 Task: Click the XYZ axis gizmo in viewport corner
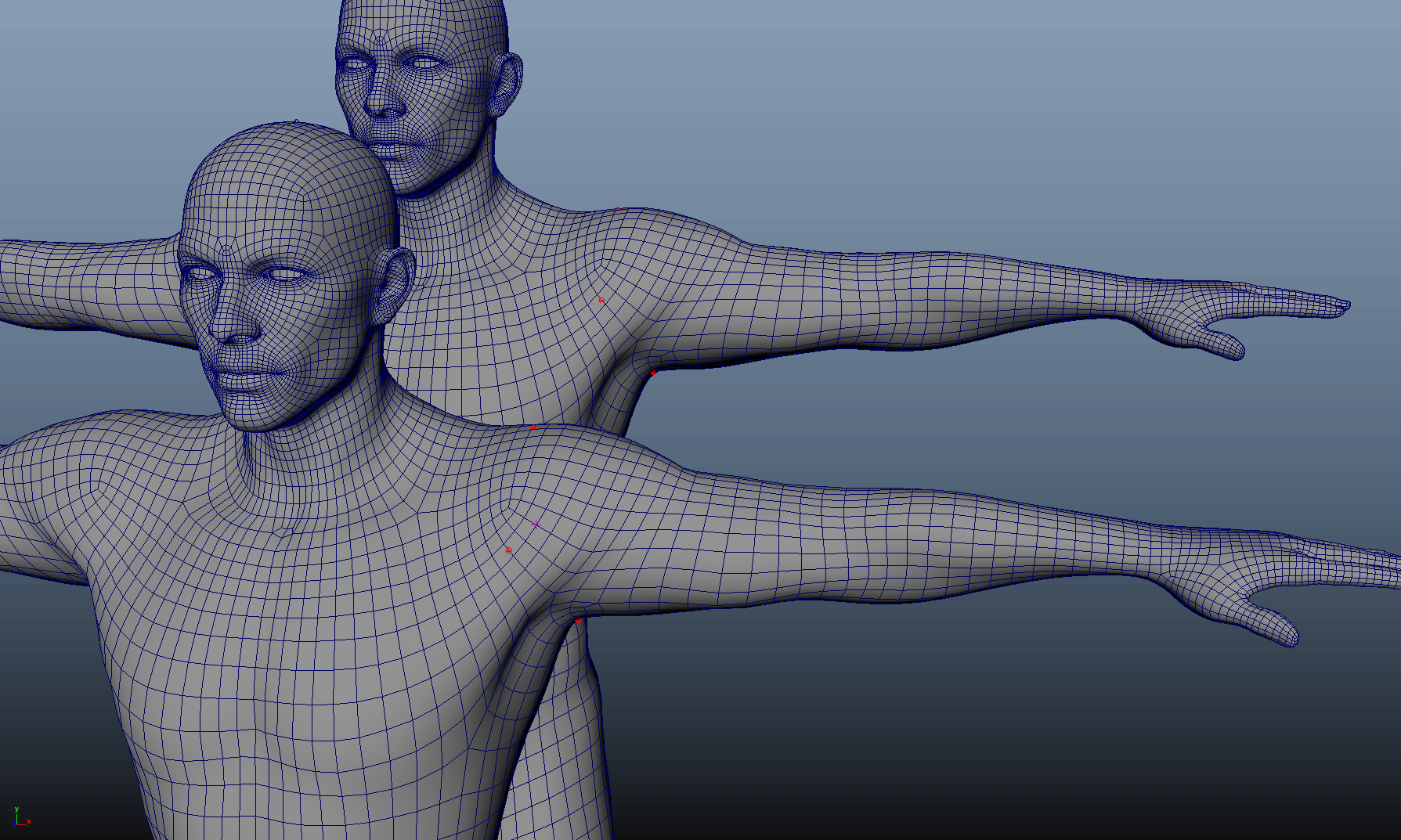point(19,817)
